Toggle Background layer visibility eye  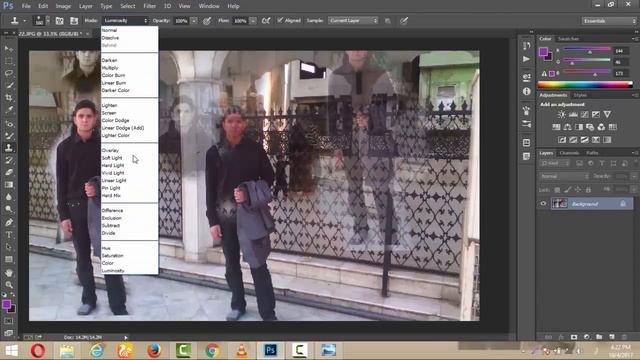543,204
